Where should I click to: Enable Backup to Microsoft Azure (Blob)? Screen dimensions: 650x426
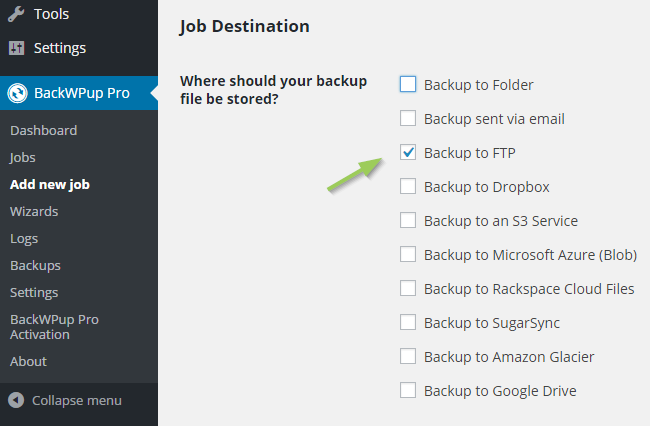(408, 254)
